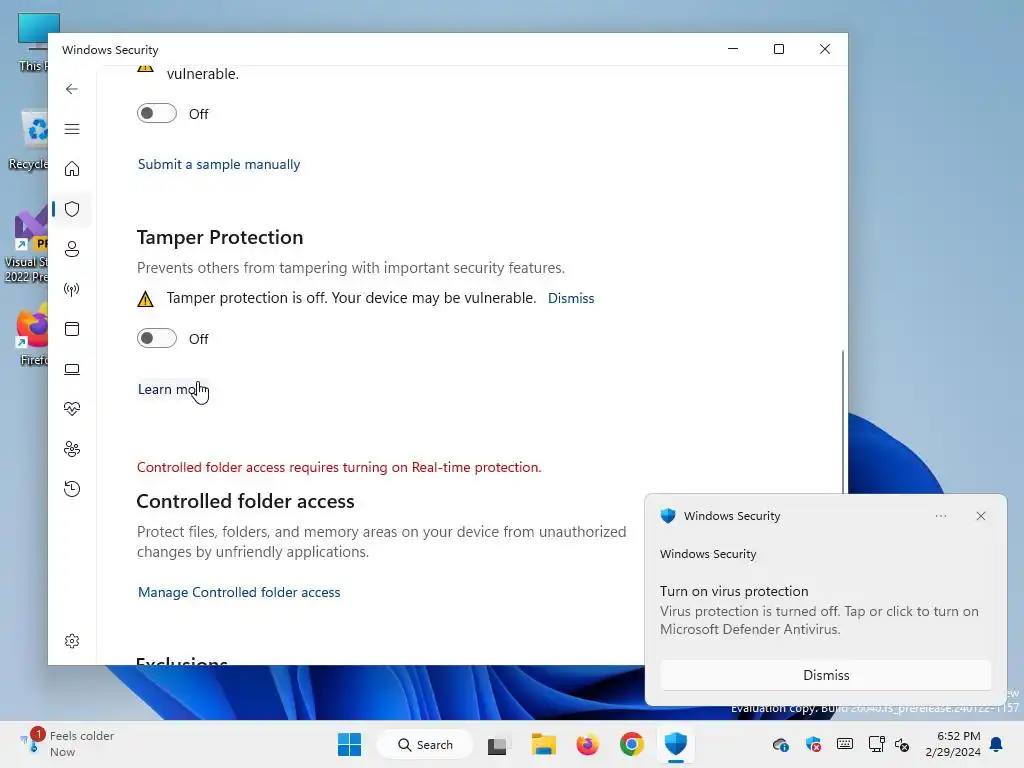Viewport: 1024px width, 768px height.
Task: Open Learn more link under Tamper Protection
Action: pos(171,389)
